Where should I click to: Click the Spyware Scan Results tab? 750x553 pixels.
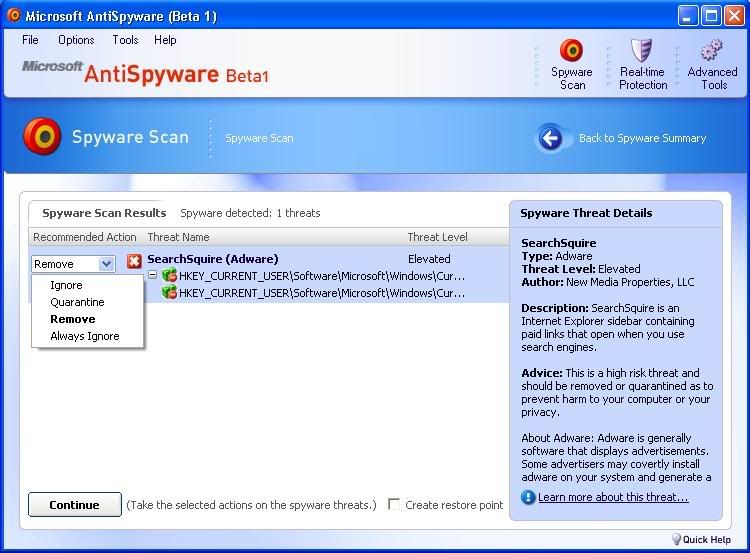(x=104, y=213)
